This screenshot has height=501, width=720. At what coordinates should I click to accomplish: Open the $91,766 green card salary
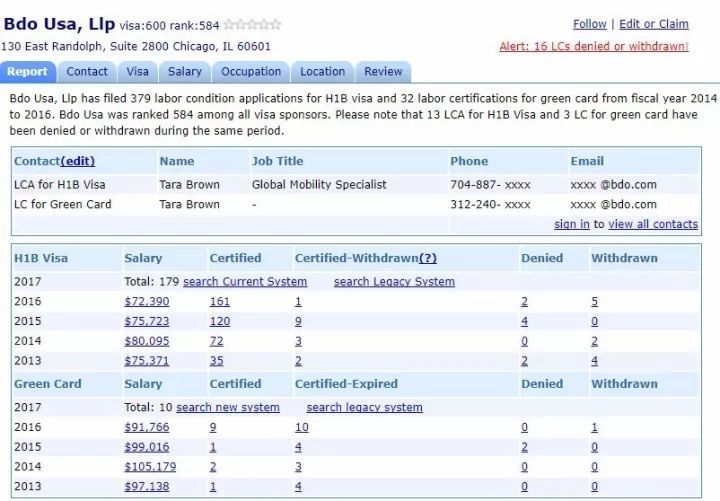[x=146, y=428]
